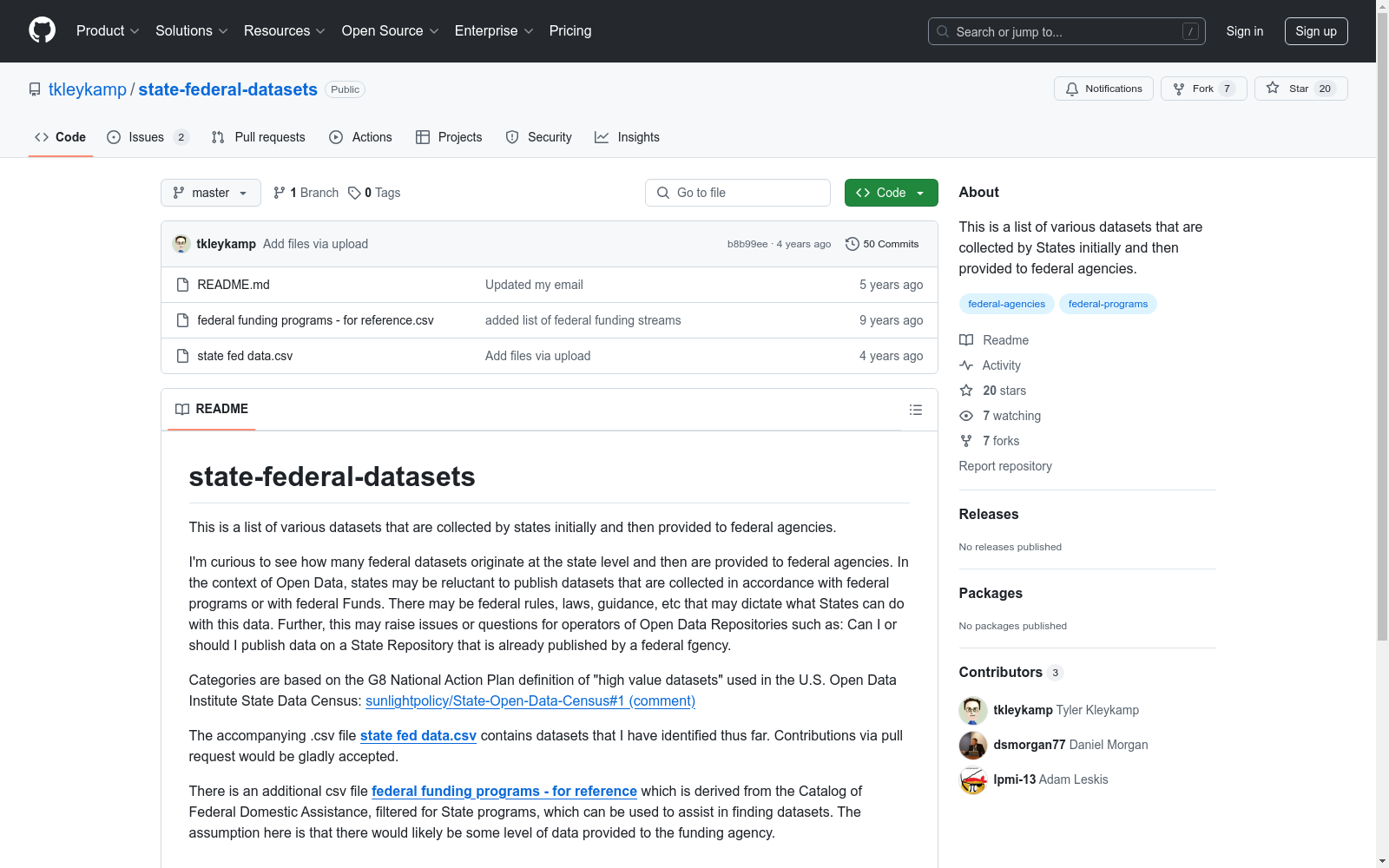
Task: Open the master branch selector dropdown
Action: 211,193
